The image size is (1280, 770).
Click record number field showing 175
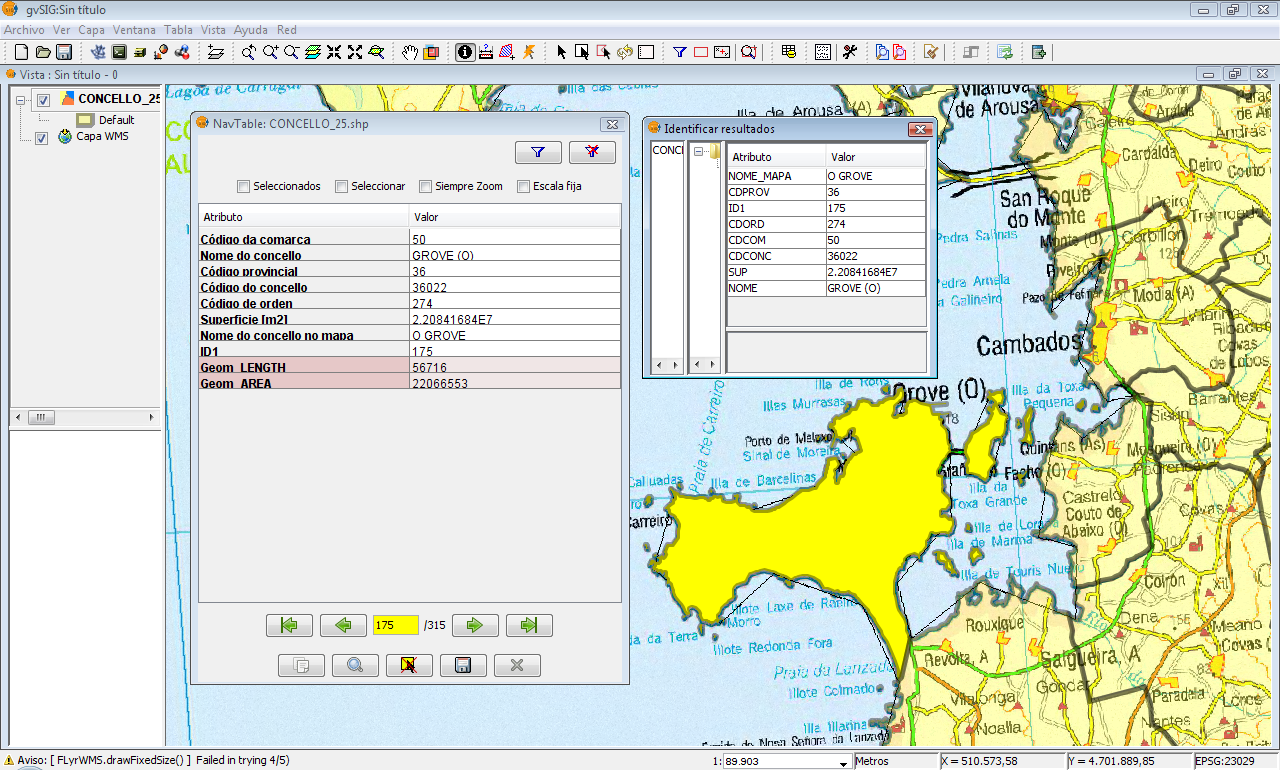[x=395, y=625]
